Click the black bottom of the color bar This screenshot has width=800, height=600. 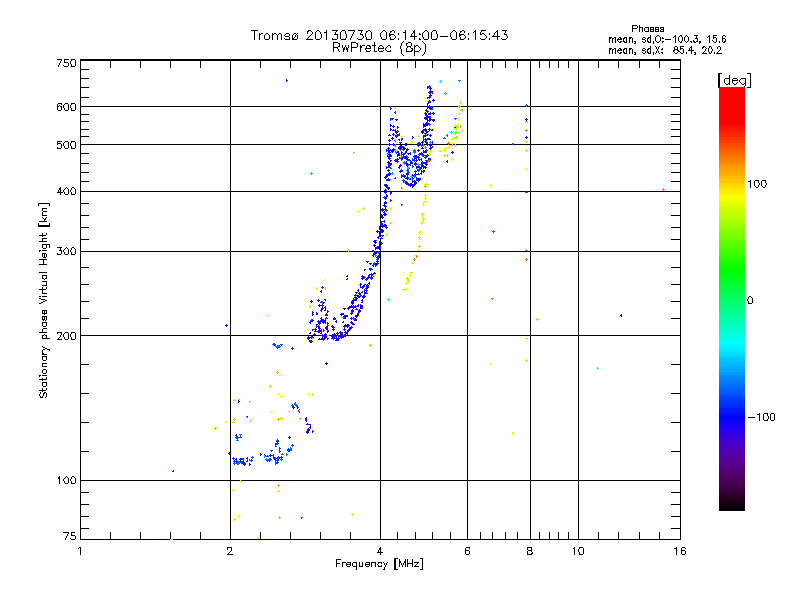coord(732,503)
